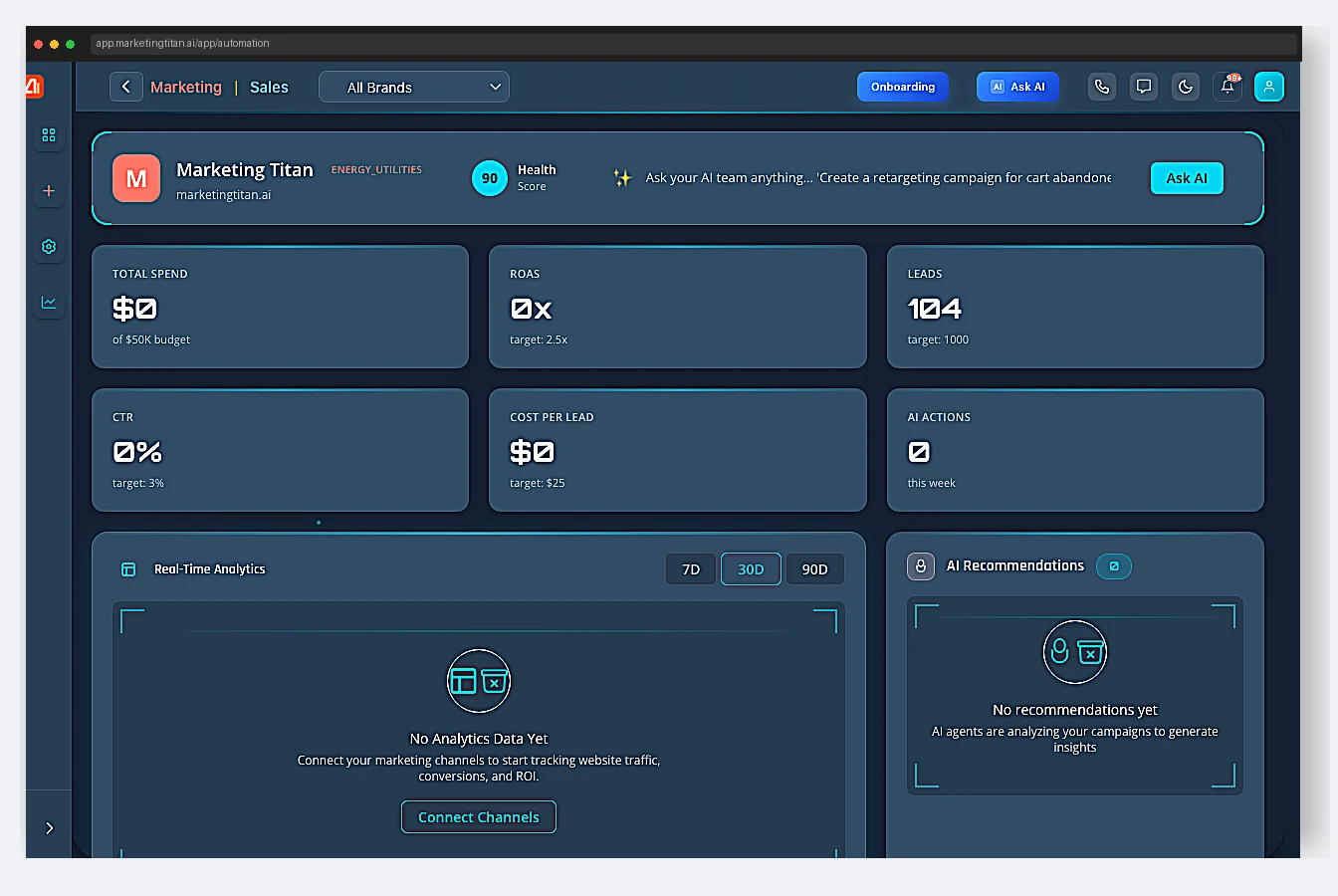Click the back arrow button

point(125,87)
